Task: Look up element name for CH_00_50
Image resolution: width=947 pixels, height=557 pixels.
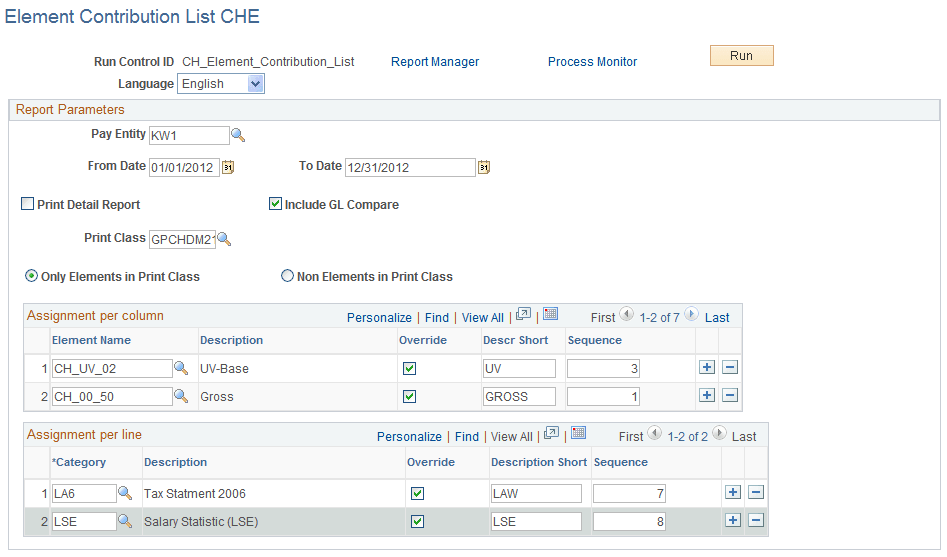Action: click(181, 396)
